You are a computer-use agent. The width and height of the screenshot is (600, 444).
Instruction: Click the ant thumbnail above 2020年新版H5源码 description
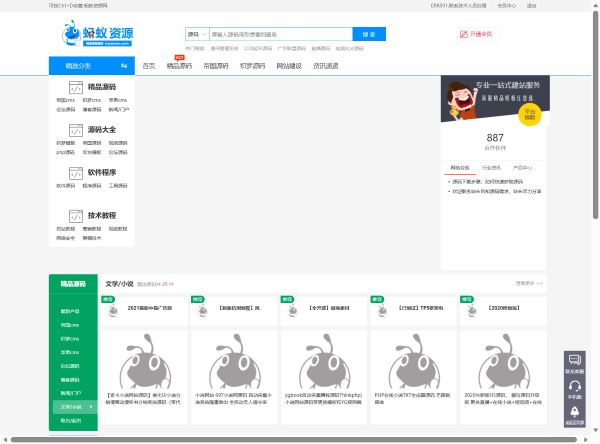pos(503,361)
